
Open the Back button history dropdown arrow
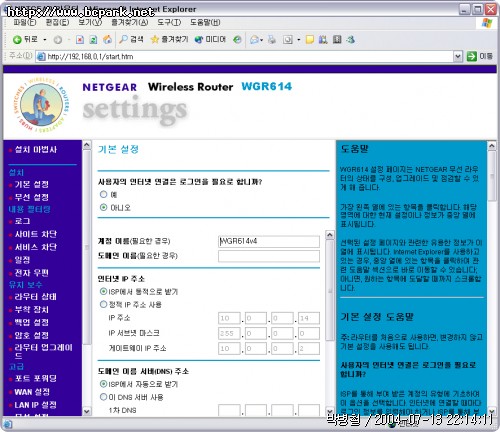point(45,40)
